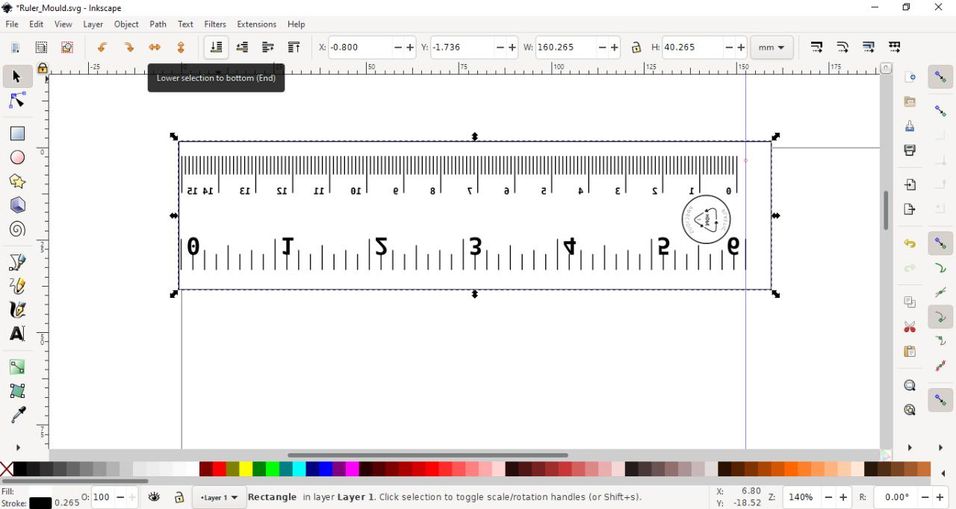Select the Star and polygon tool

coord(17,181)
